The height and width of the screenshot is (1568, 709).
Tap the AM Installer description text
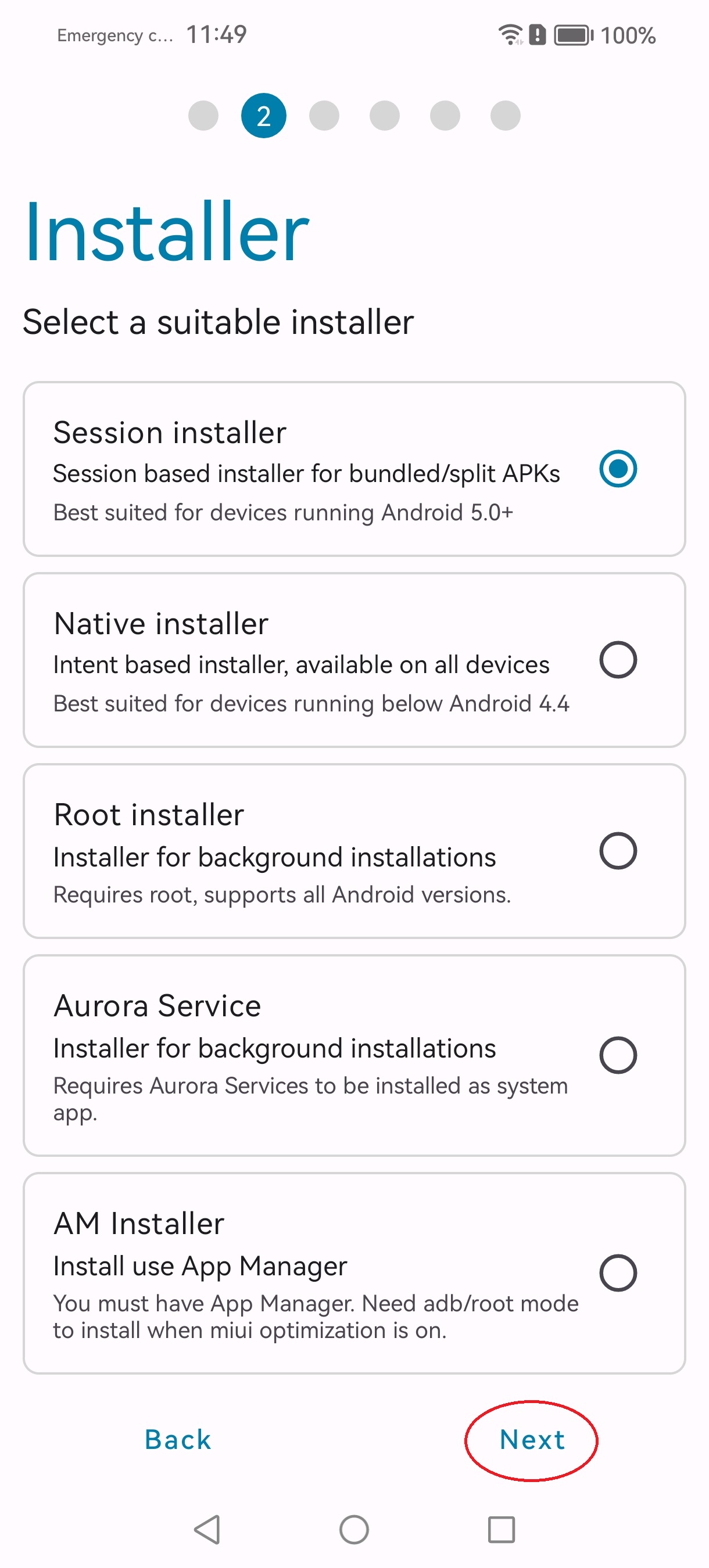pos(316,1317)
